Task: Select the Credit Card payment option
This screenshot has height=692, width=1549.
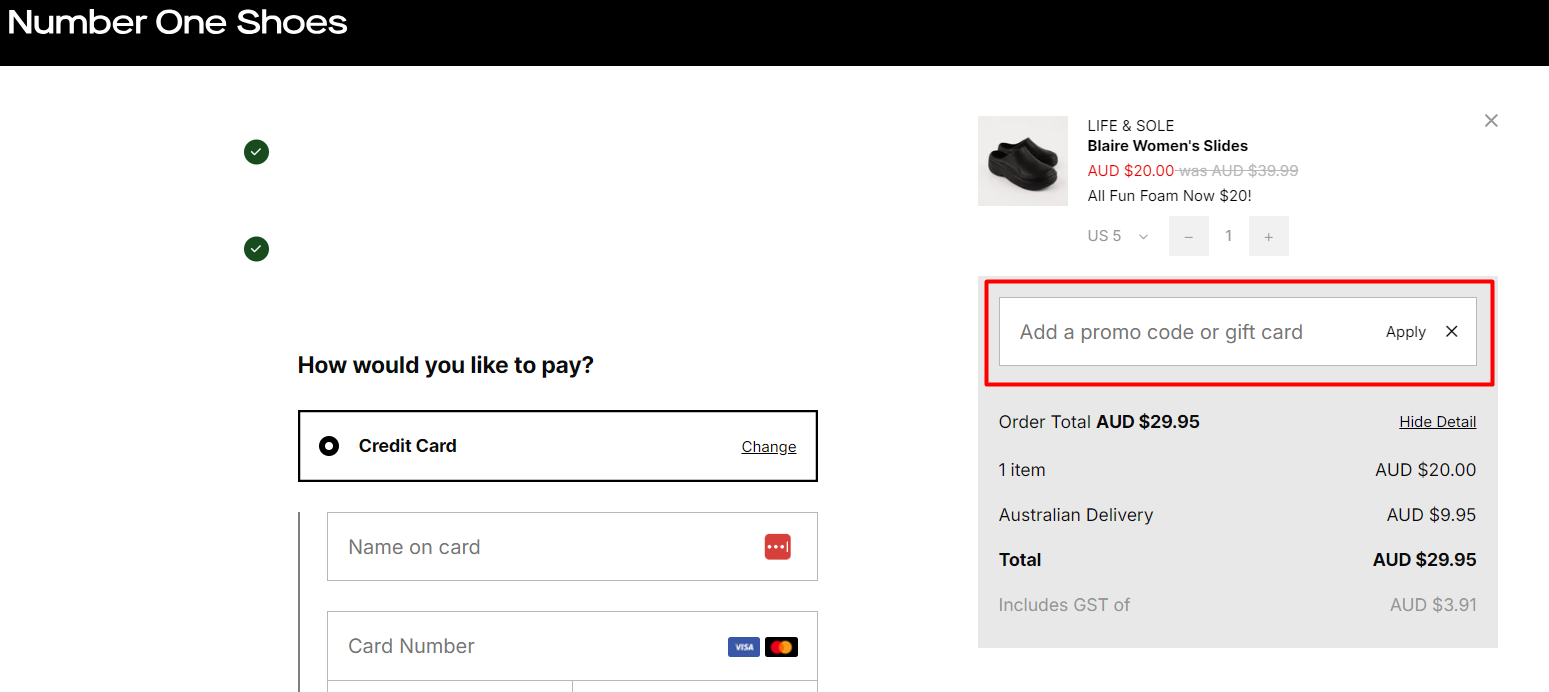Action: (329, 446)
